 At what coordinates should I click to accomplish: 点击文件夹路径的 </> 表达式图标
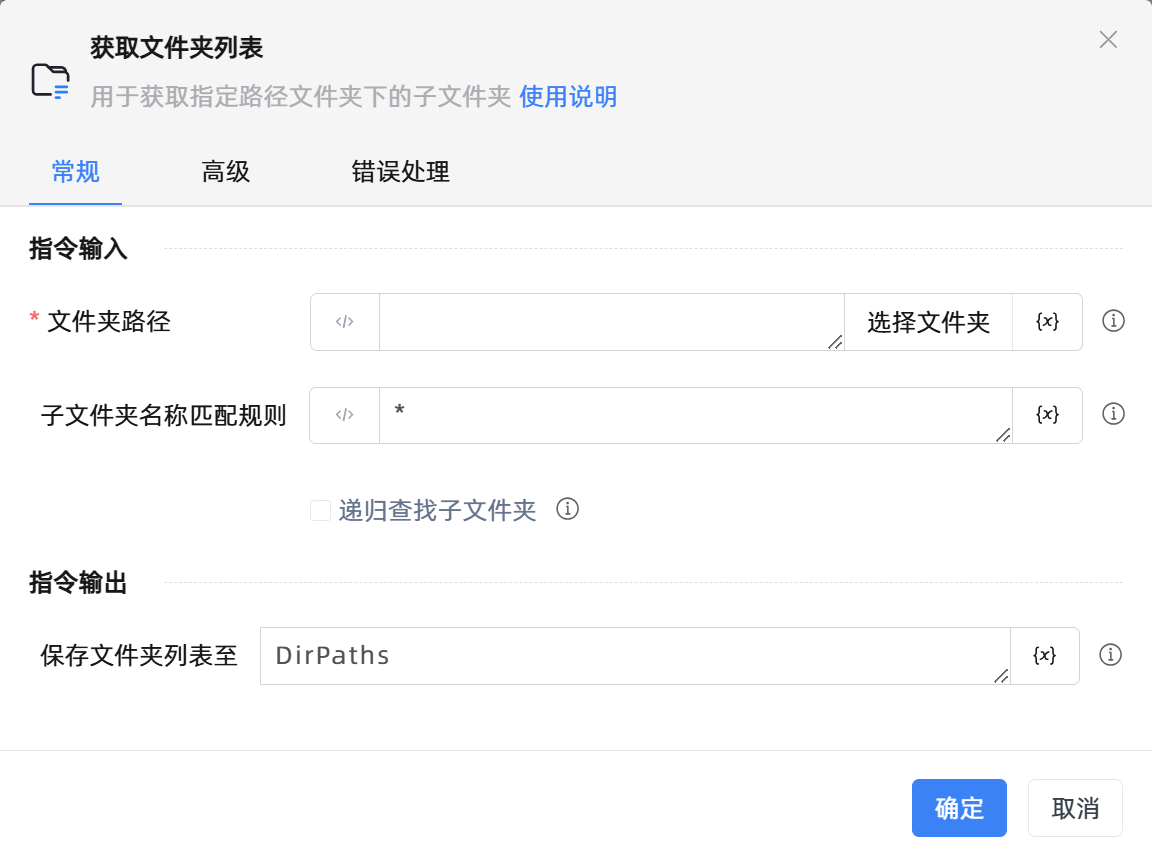click(344, 322)
